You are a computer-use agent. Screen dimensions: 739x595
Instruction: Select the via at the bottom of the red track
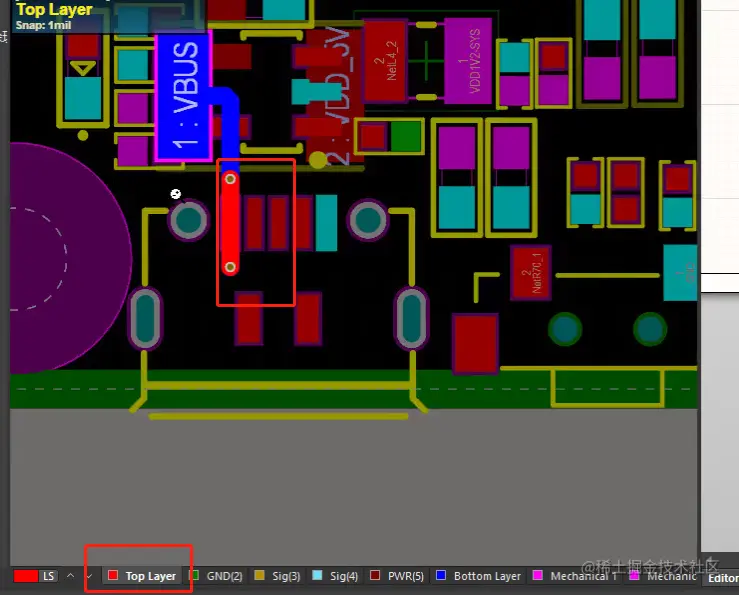click(x=230, y=268)
